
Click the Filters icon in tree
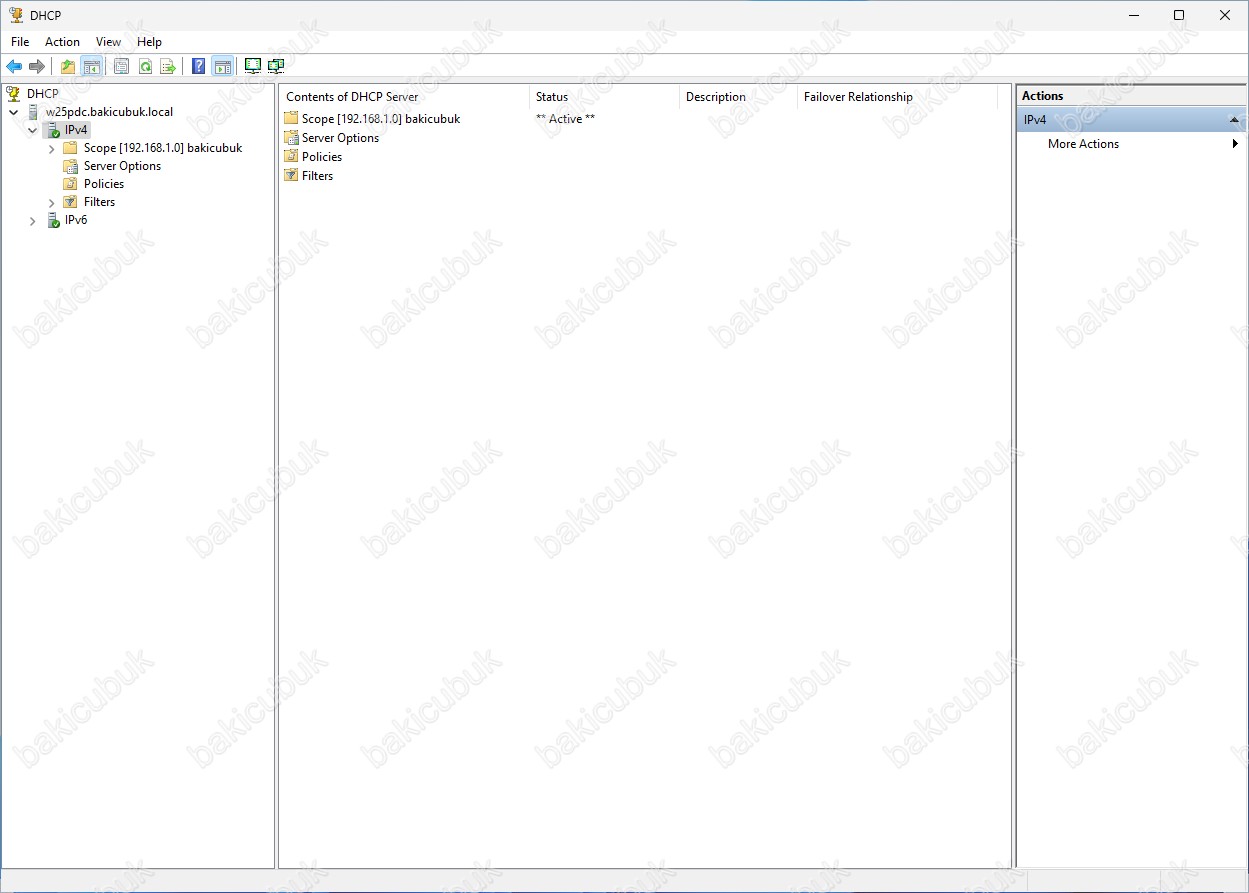pos(70,202)
